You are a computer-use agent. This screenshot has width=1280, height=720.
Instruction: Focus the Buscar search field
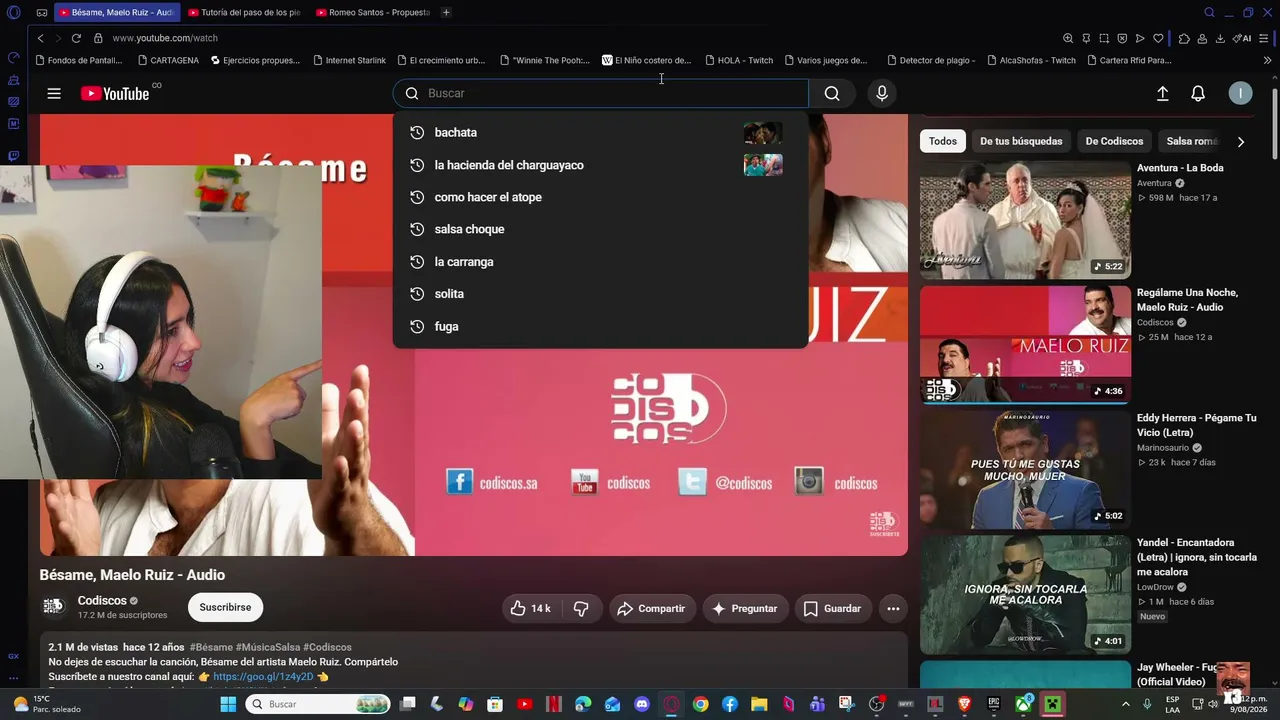(600, 93)
